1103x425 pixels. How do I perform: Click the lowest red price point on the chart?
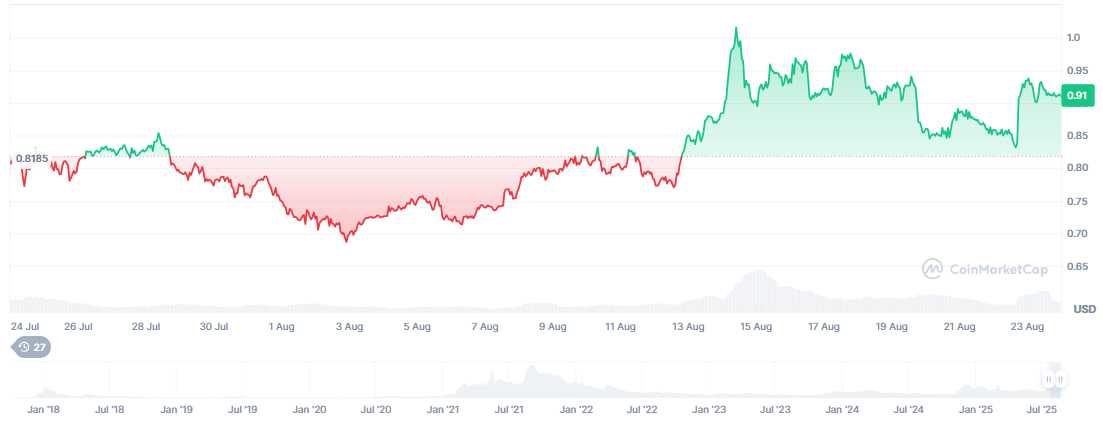(x=346, y=241)
